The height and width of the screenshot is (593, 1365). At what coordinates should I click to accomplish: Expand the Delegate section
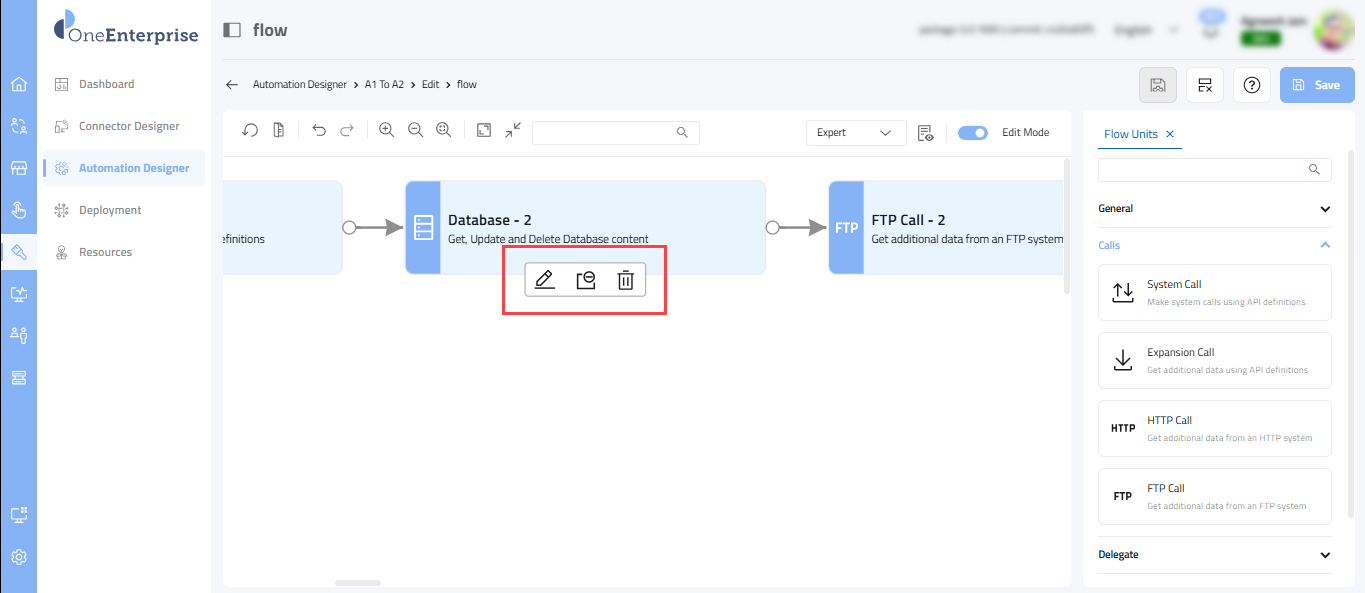pos(1325,555)
